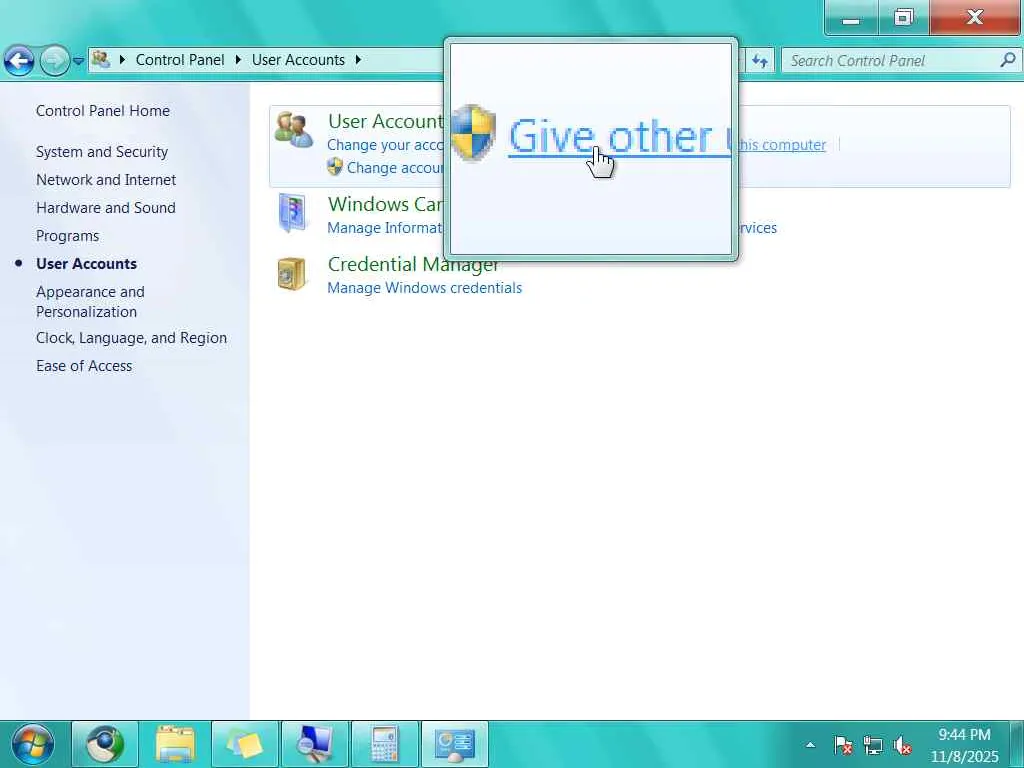
Task: Click the magnified shield icon in zoom lens
Action: (473, 133)
